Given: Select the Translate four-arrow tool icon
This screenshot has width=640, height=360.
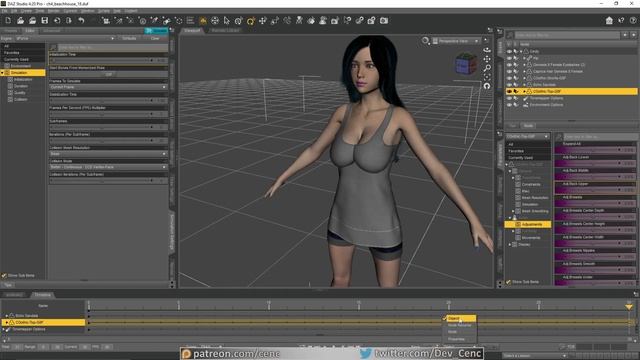Looking at the screenshot, I should tap(262, 20).
